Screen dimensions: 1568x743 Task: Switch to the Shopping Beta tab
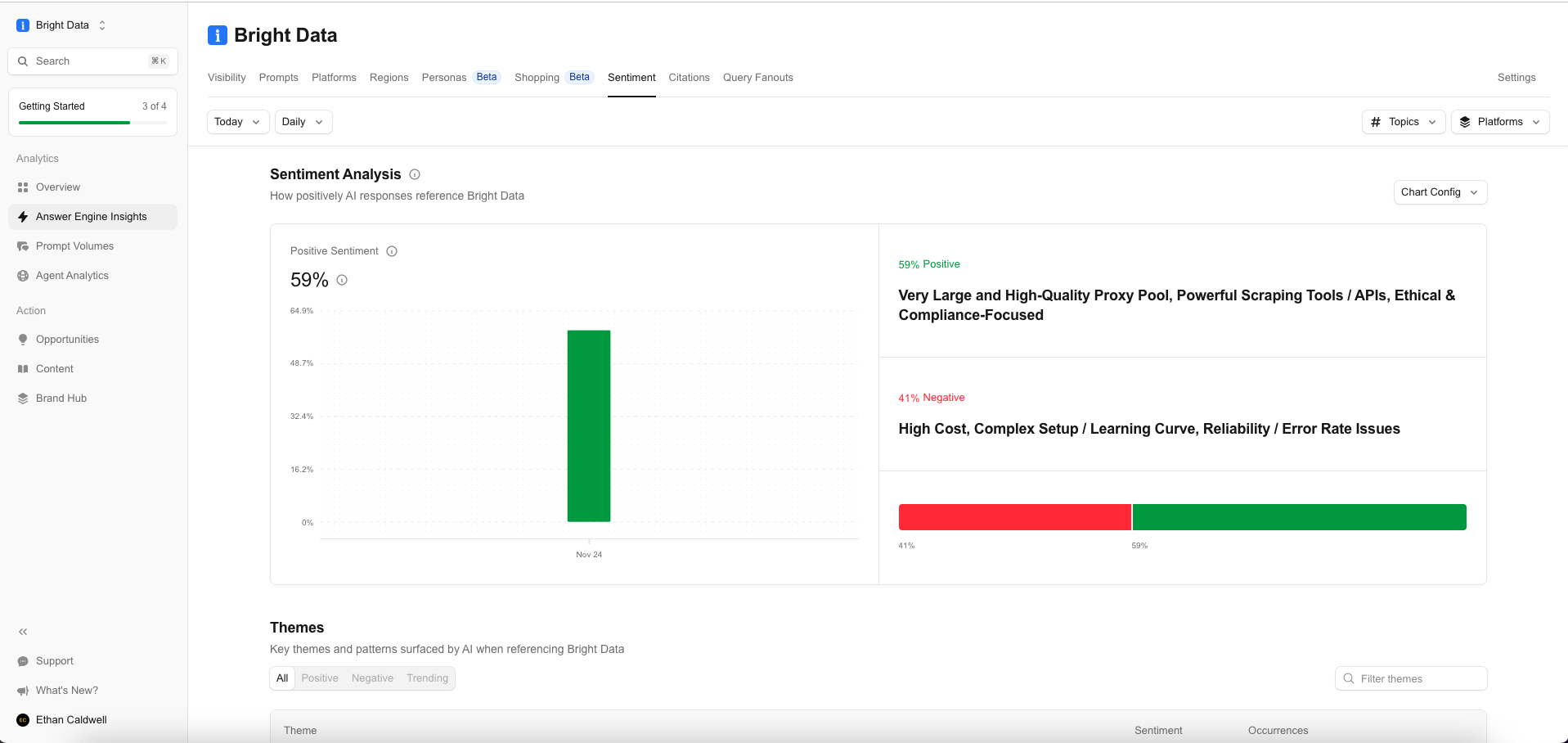pyautogui.click(x=555, y=78)
